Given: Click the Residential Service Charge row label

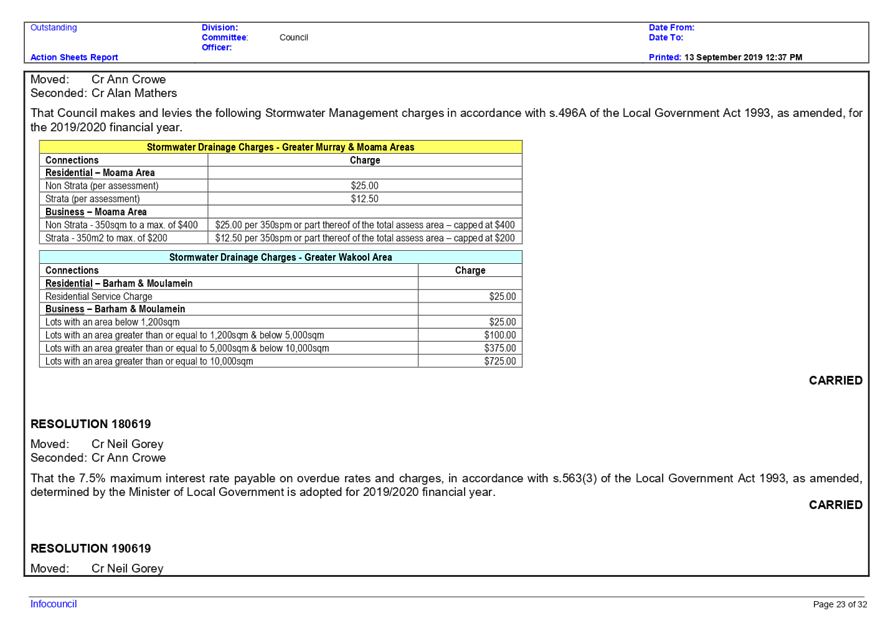Looking at the screenshot, I should point(99,296).
